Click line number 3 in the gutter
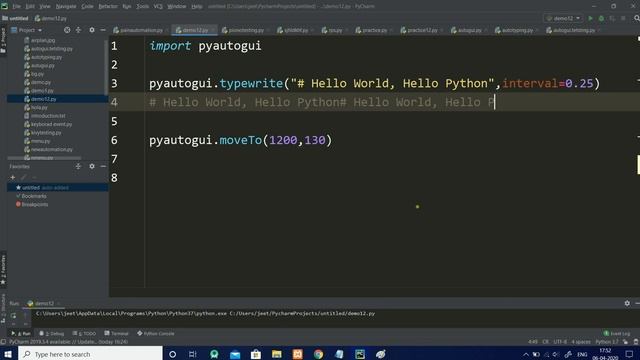The width and height of the screenshot is (640, 360). pos(114,84)
